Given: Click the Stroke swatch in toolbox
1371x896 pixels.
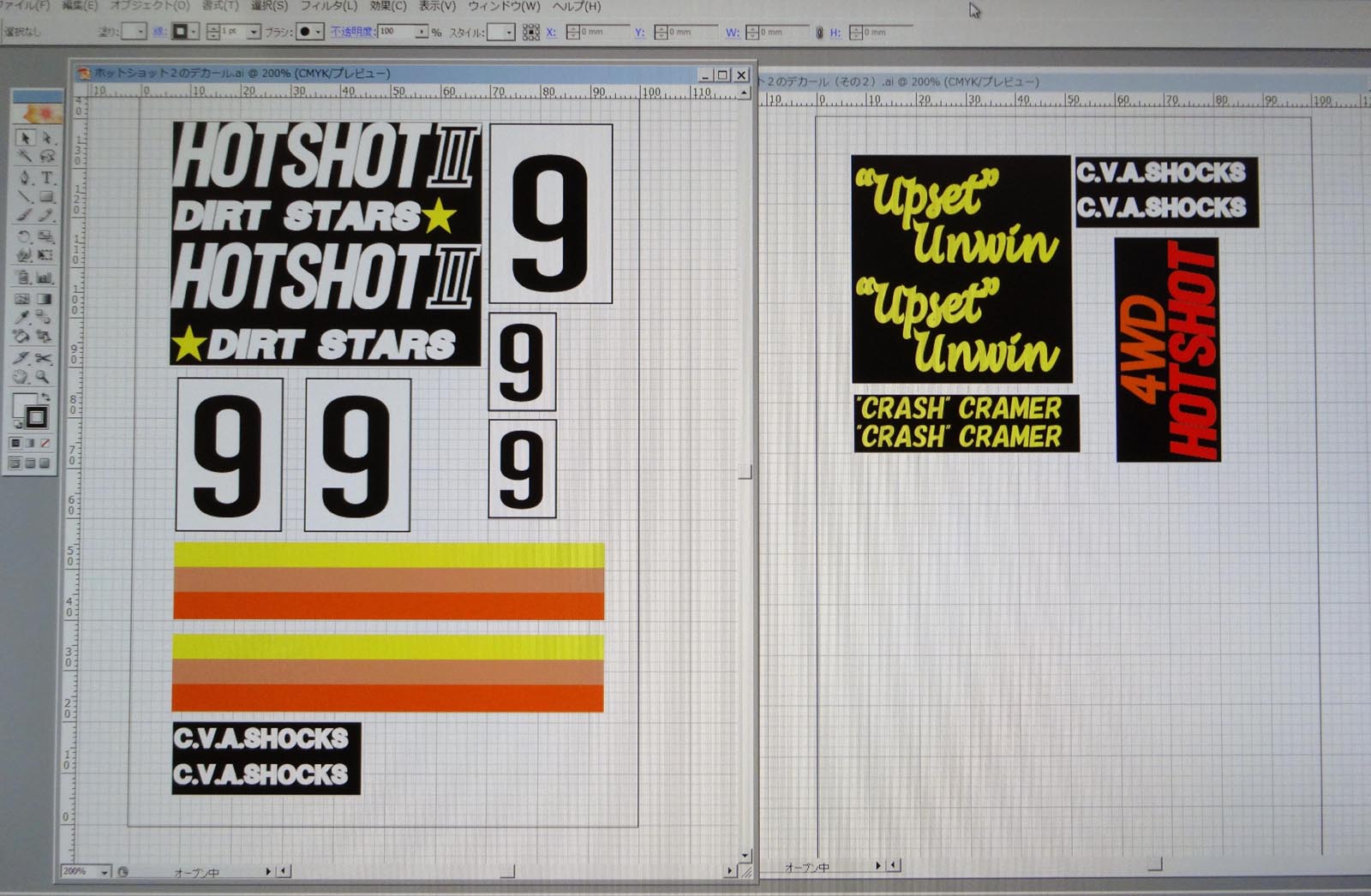Looking at the screenshot, I should (x=36, y=417).
